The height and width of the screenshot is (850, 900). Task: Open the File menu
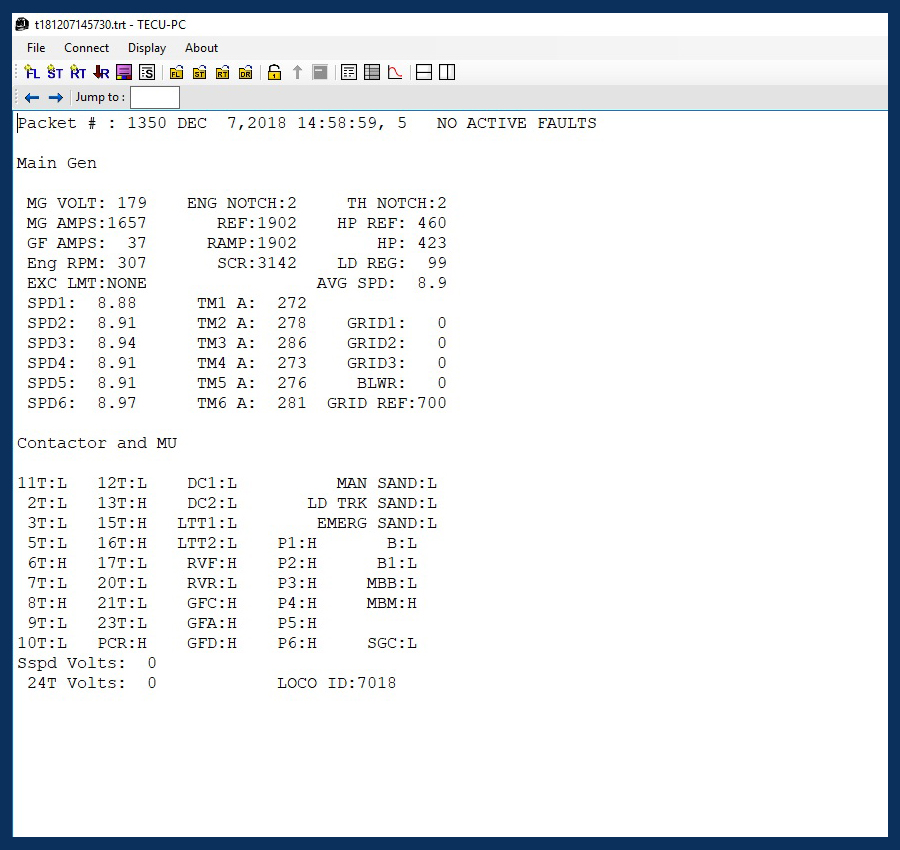[36, 48]
